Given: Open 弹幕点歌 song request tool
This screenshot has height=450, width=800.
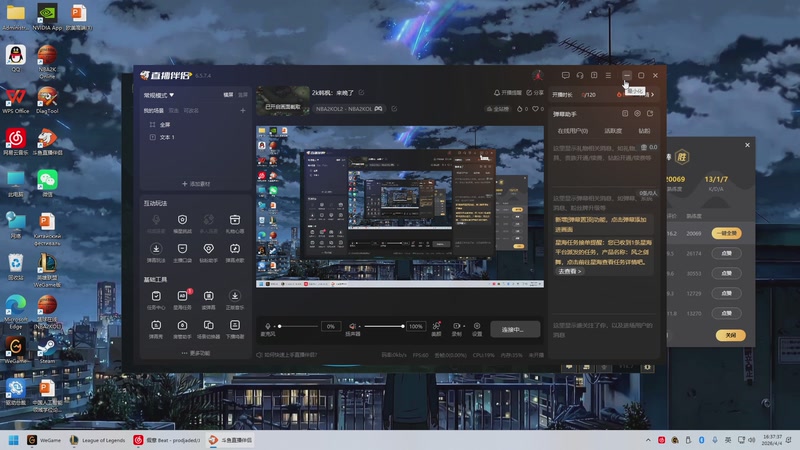Looking at the screenshot, I should point(235,253).
